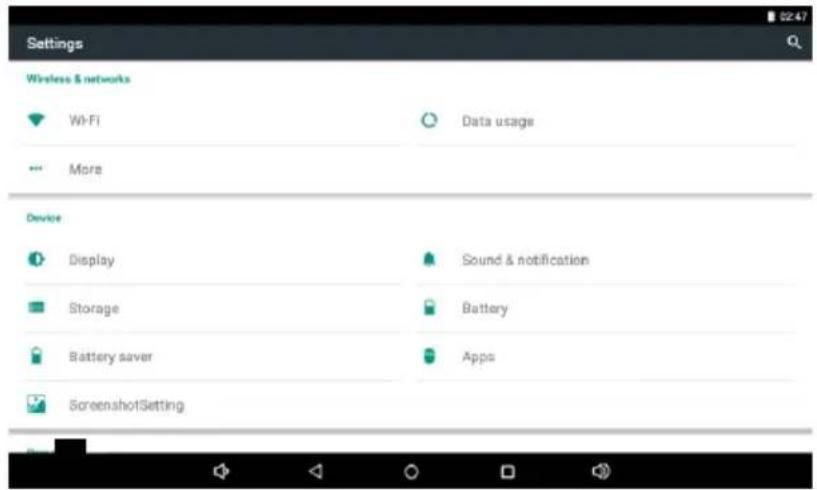Open the Settings search magnifier icon

(794, 42)
